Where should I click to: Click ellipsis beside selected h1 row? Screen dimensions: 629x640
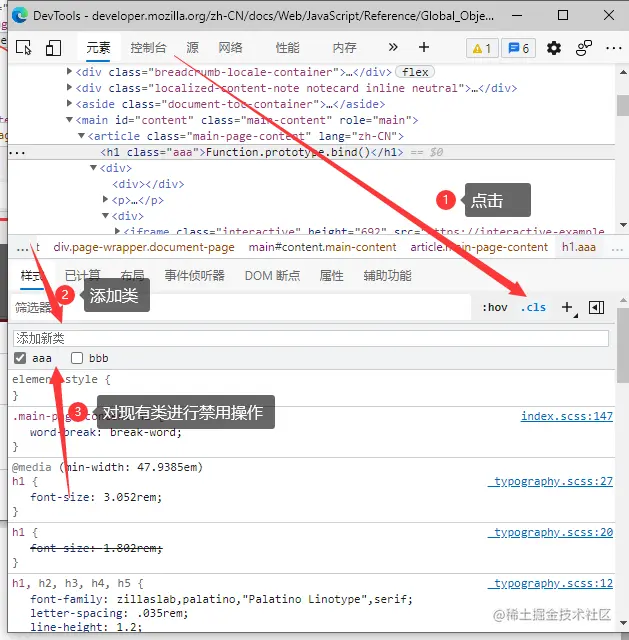[17, 153]
